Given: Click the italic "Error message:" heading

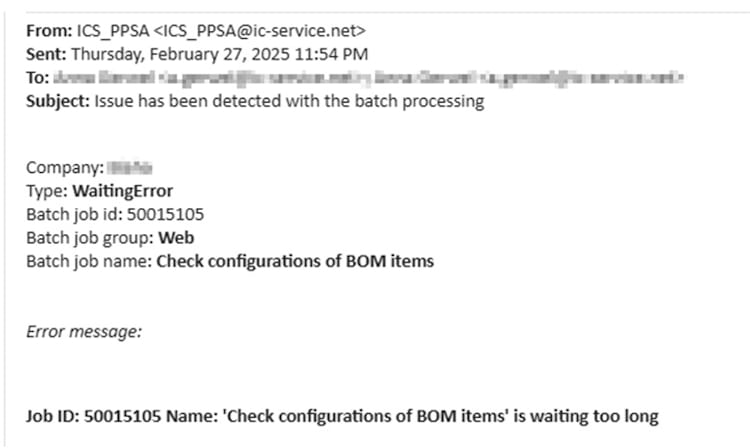Looking at the screenshot, I should (x=84, y=332).
